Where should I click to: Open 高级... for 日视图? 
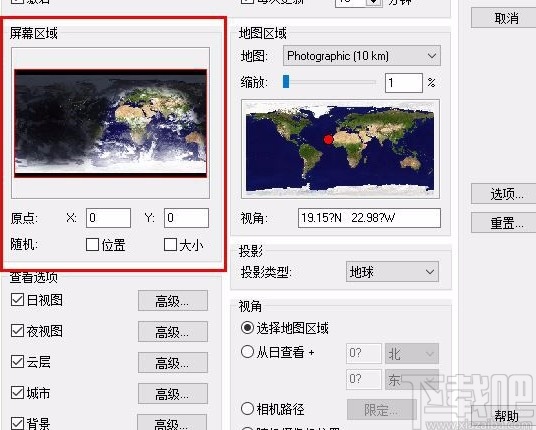(x=173, y=300)
